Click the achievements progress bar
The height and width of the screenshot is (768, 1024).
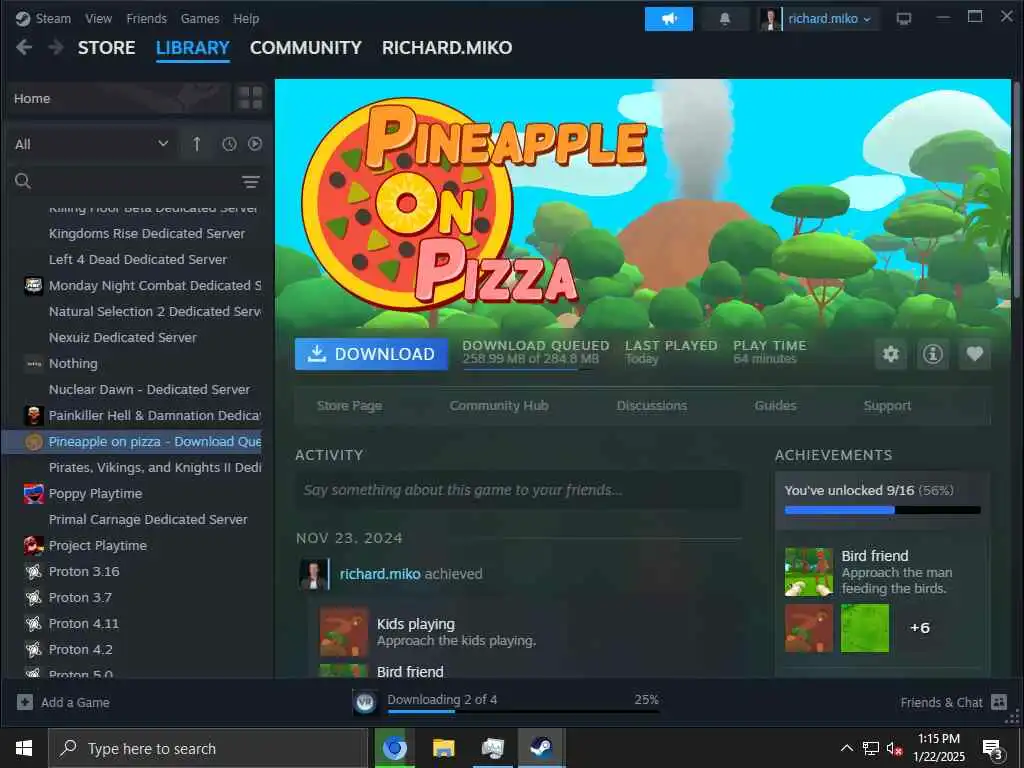882,510
